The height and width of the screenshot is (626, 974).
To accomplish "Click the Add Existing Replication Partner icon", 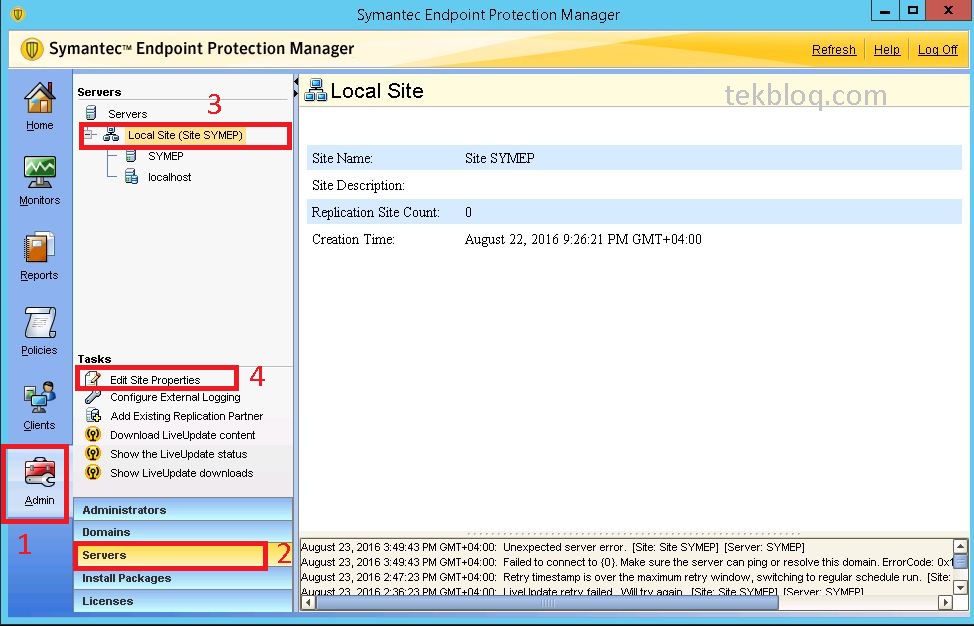I will point(93,415).
